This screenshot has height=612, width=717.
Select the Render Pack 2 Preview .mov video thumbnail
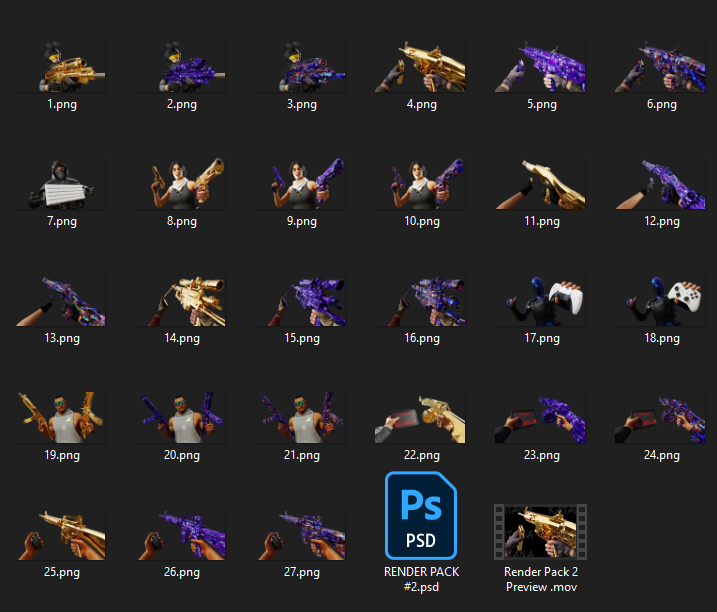[x=540, y=531]
